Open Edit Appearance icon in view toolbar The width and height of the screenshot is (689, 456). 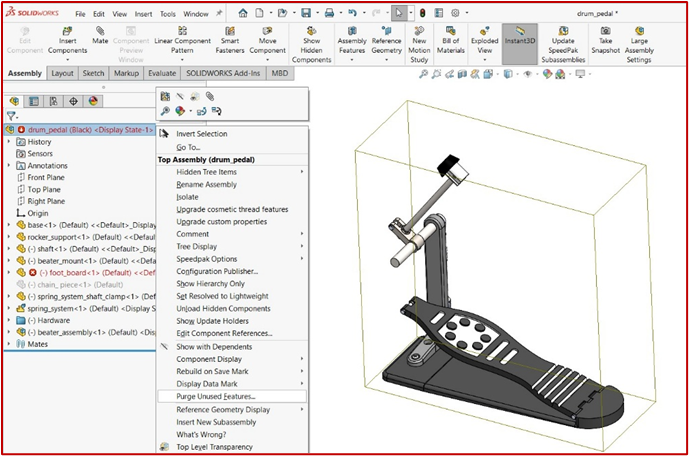[x=547, y=74]
